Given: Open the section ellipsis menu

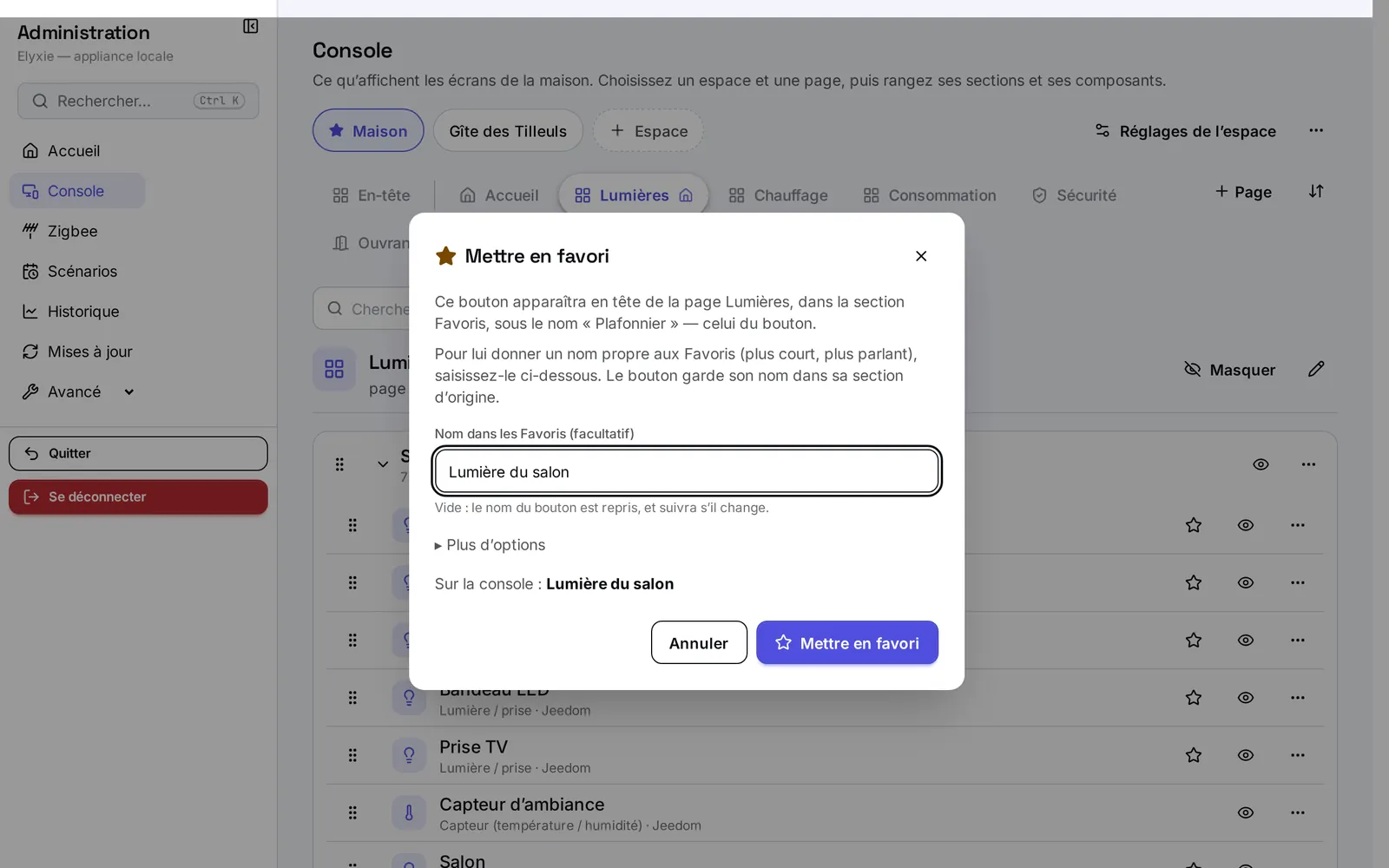Looking at the screenshot, I should (1308, 464).
